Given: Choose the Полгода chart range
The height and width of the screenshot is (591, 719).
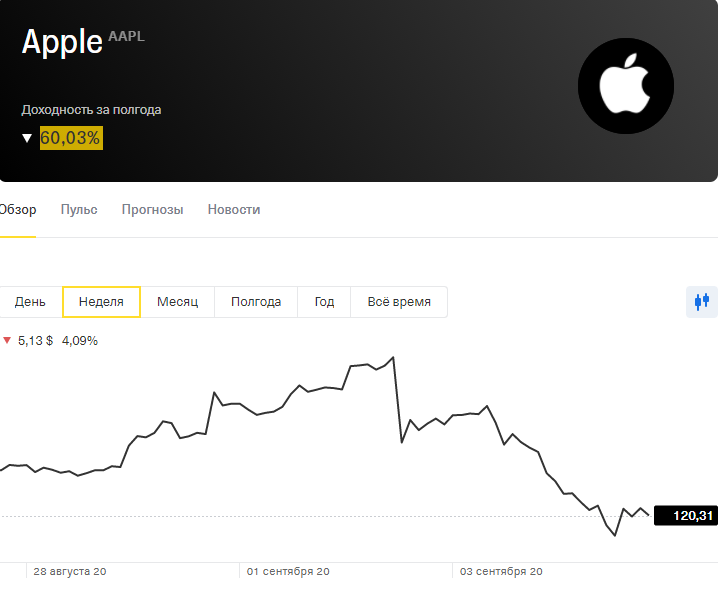Looking at the screenshot, I should pos(256,302).
